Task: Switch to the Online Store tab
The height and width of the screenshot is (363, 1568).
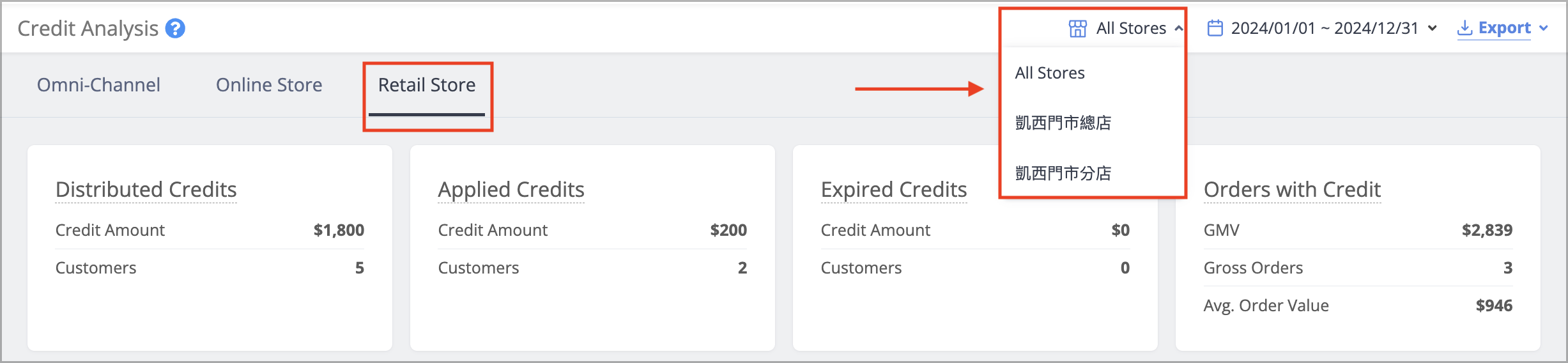Action: pos(269,85)
